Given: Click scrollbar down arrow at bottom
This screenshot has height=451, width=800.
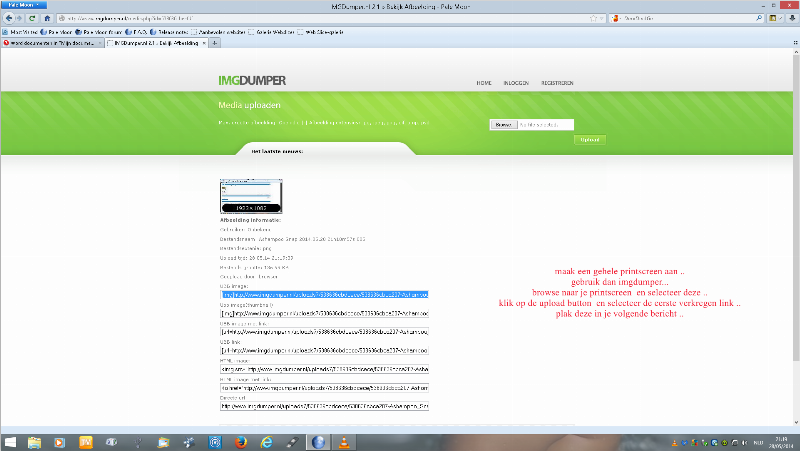Looking at the screenshot, I should [796, 422].
